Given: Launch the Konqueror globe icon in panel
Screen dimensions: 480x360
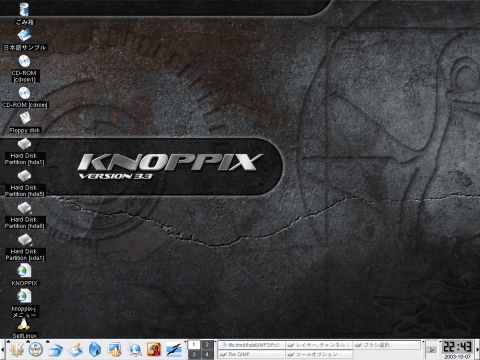Looking at the screenshot, I should (134, 350).
